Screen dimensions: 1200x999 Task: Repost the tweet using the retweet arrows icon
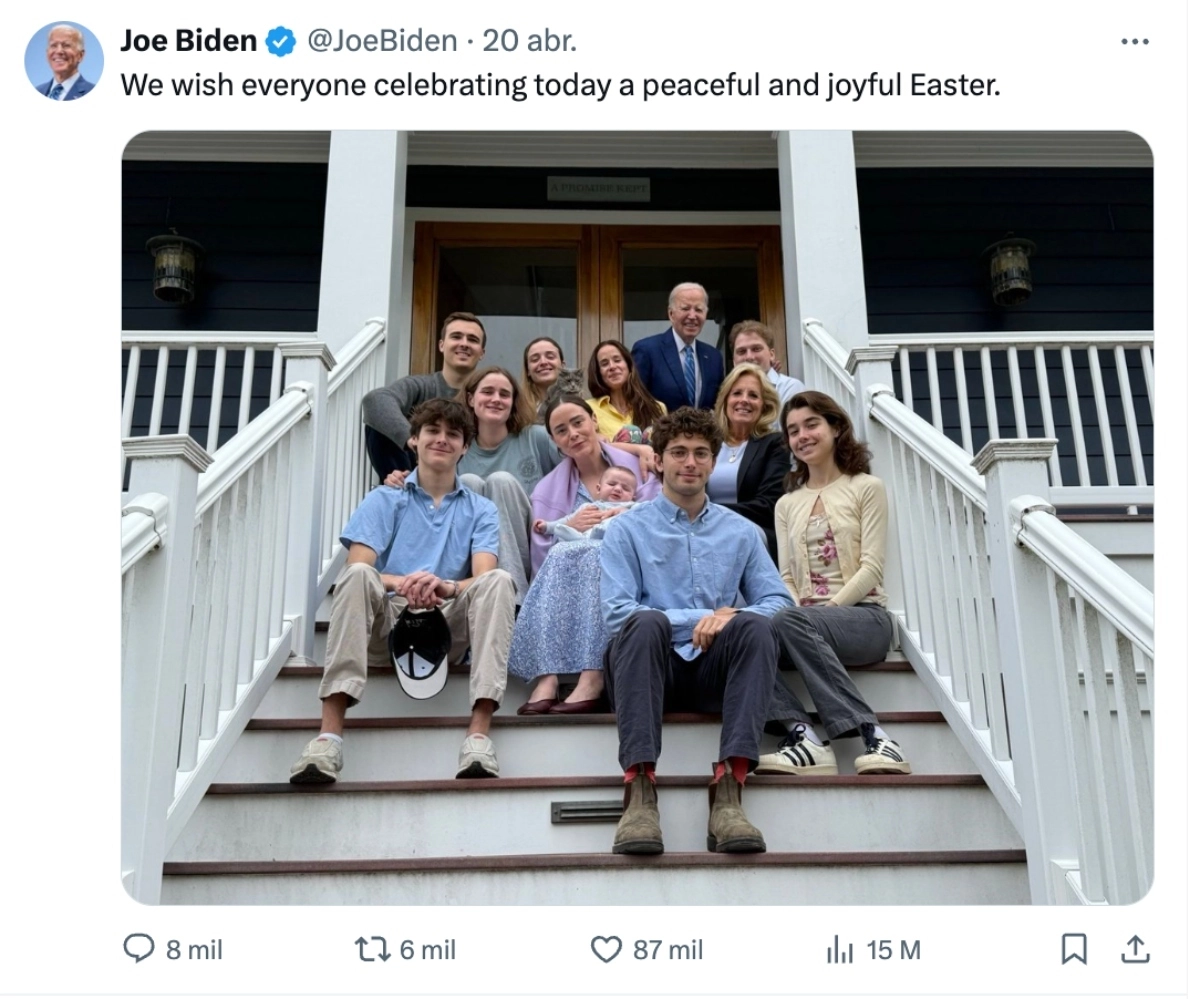point(373,949)
